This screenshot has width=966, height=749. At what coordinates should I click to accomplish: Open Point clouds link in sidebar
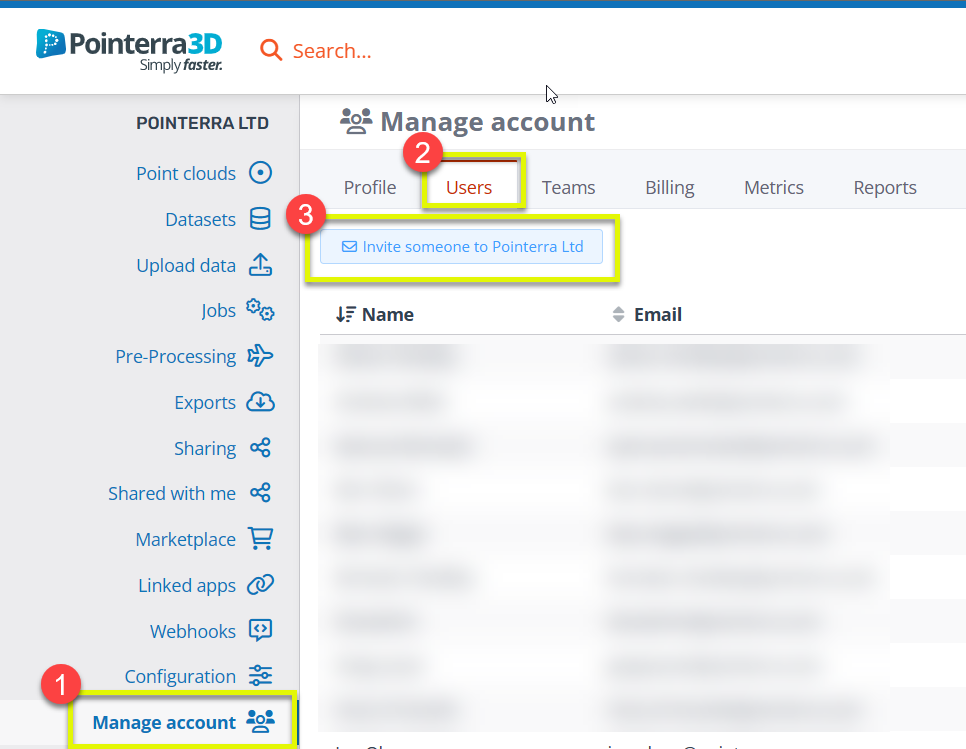click(186, 173)
